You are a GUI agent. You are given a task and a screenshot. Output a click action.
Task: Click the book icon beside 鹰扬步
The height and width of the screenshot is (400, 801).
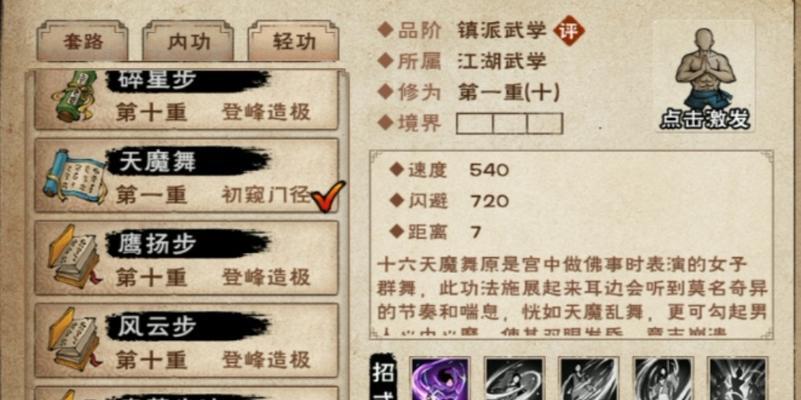(x=74, y=257)
